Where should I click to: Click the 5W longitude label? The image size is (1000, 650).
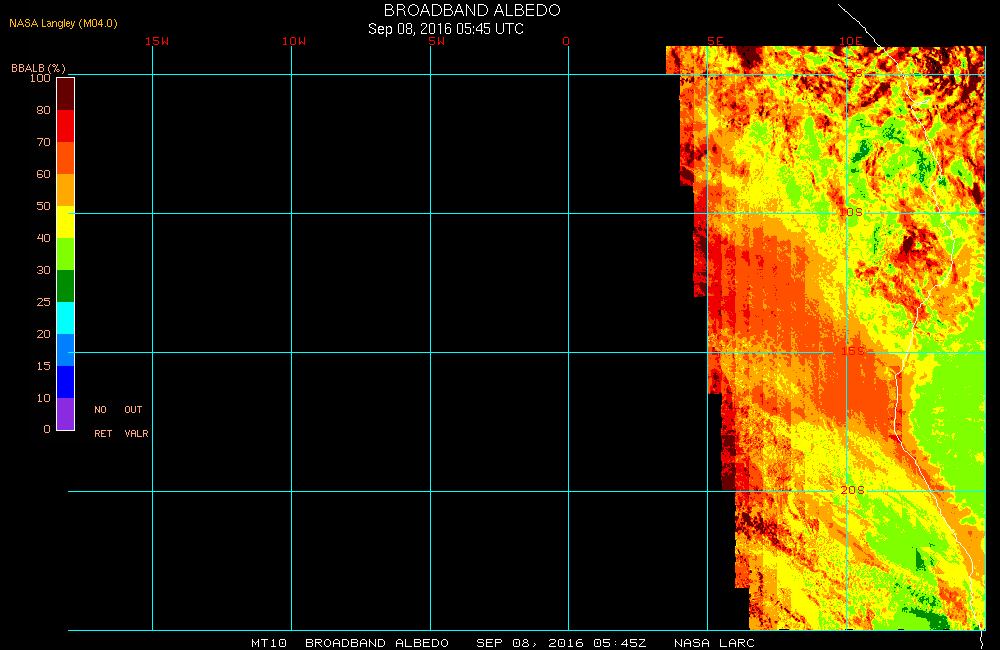click(435, 41)
